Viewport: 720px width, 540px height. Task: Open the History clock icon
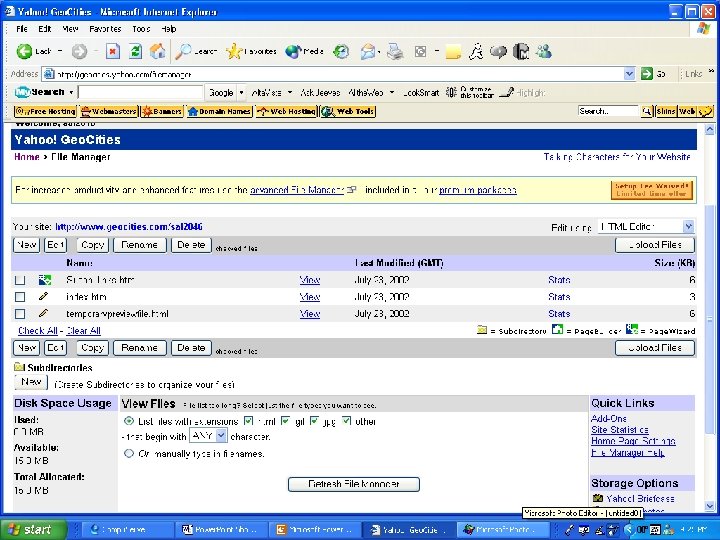pos(341,51)
